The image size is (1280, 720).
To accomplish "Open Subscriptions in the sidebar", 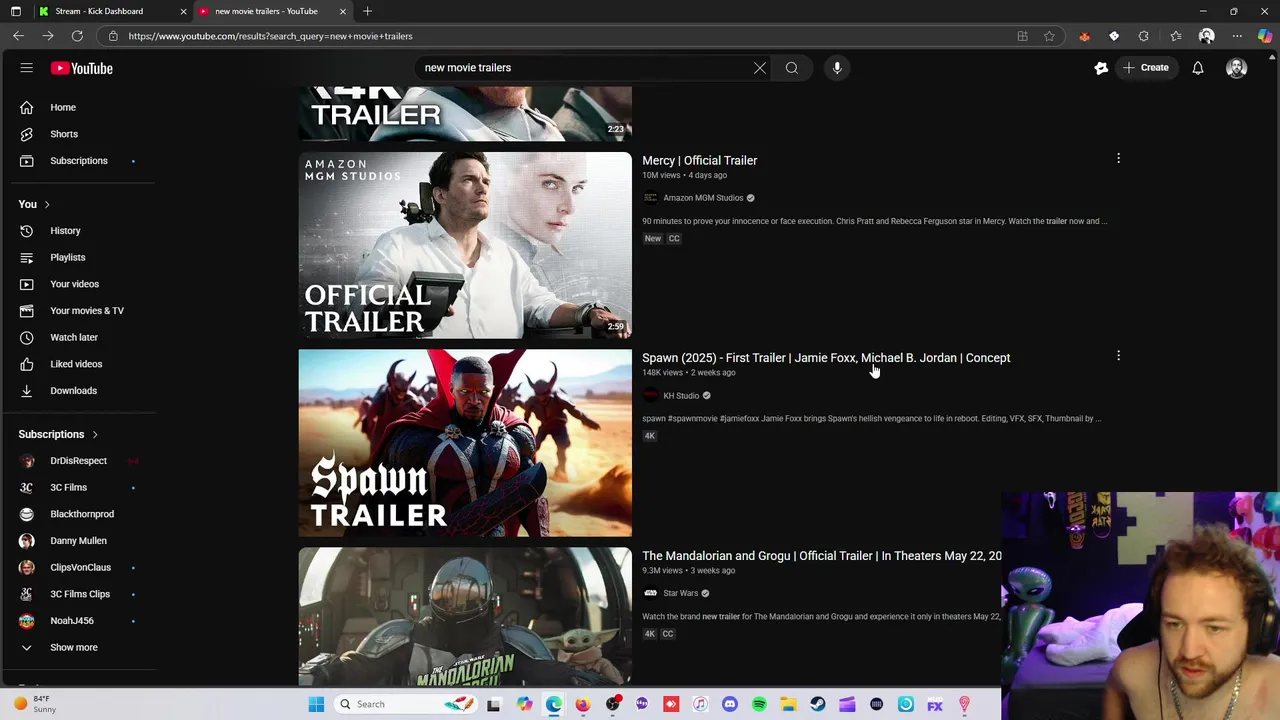I will (x=80, y=160).
